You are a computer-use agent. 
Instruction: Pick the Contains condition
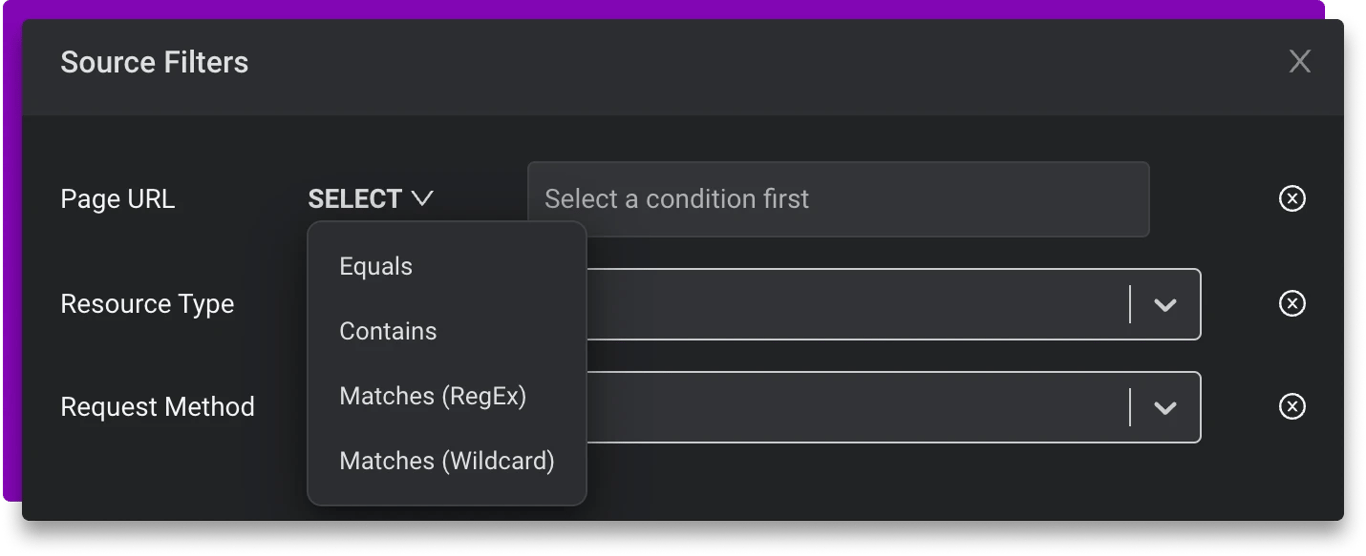pos(388,331)
